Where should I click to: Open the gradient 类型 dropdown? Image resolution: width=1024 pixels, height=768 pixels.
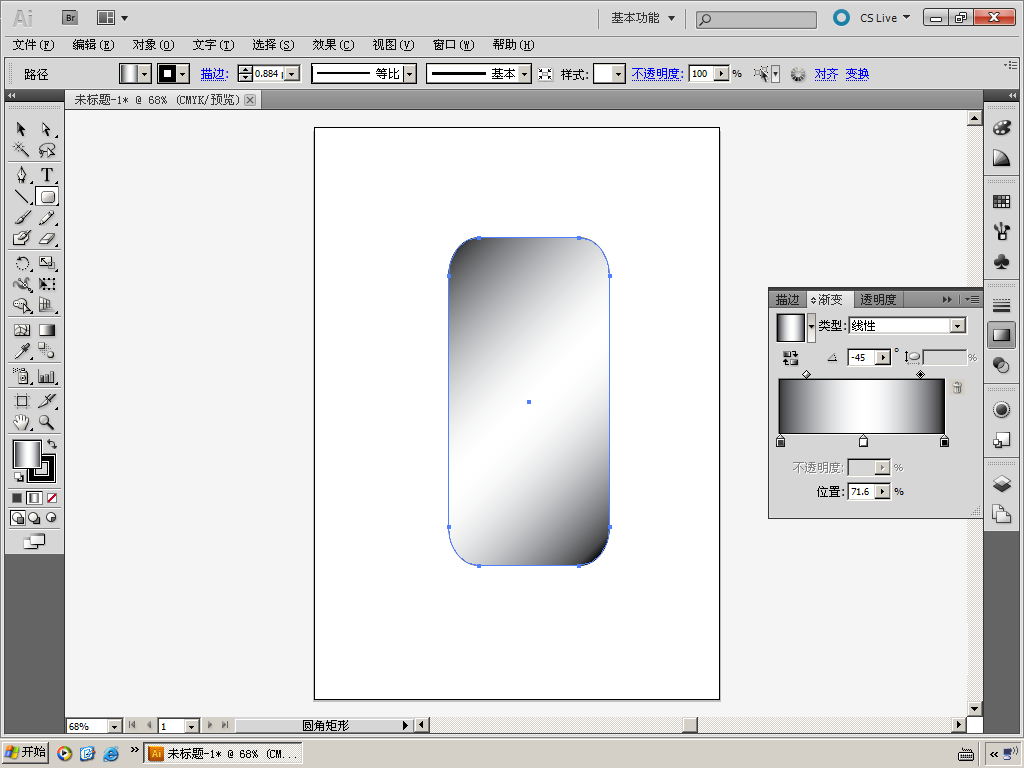click(x=957, y=326)
